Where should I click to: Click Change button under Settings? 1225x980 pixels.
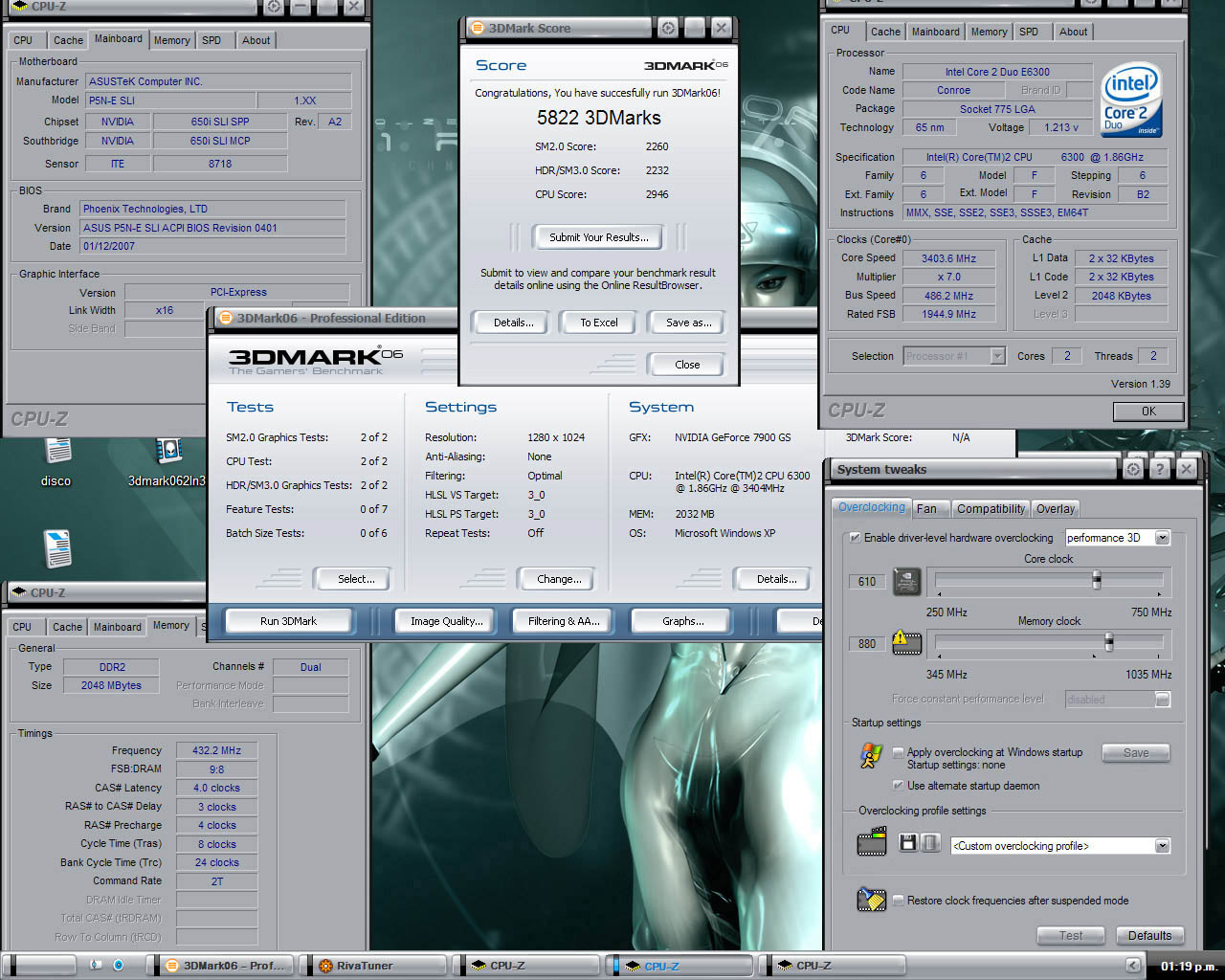click(x=559, y=579)
